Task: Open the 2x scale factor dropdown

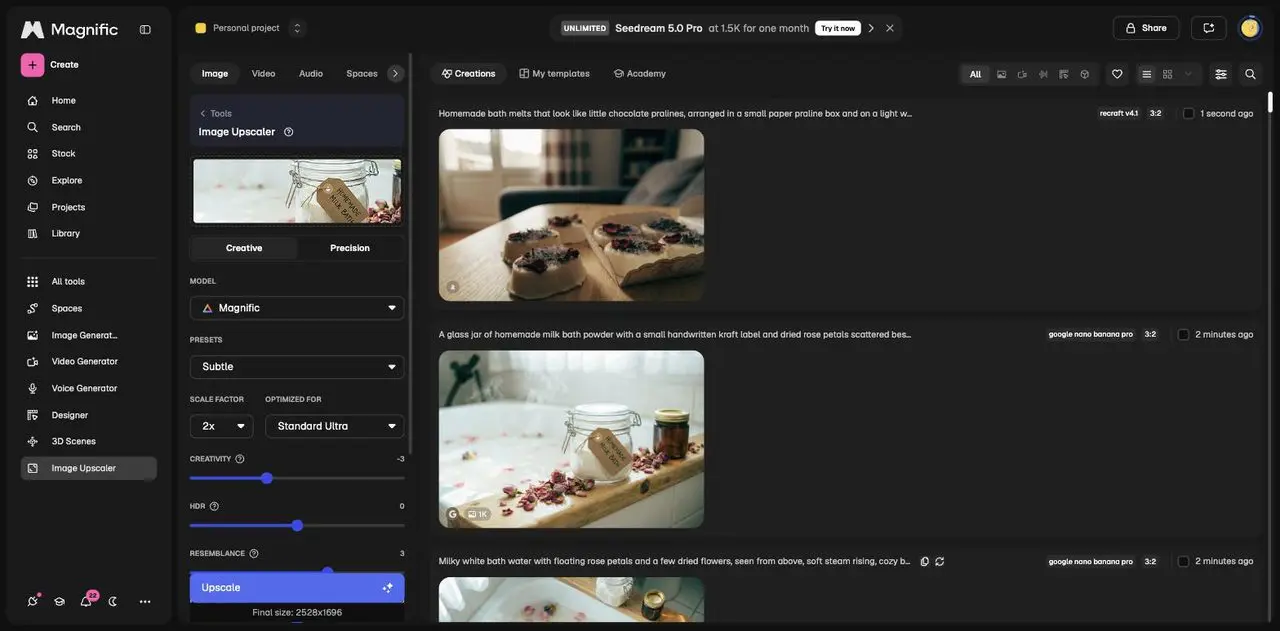Action: click(222, 426)
